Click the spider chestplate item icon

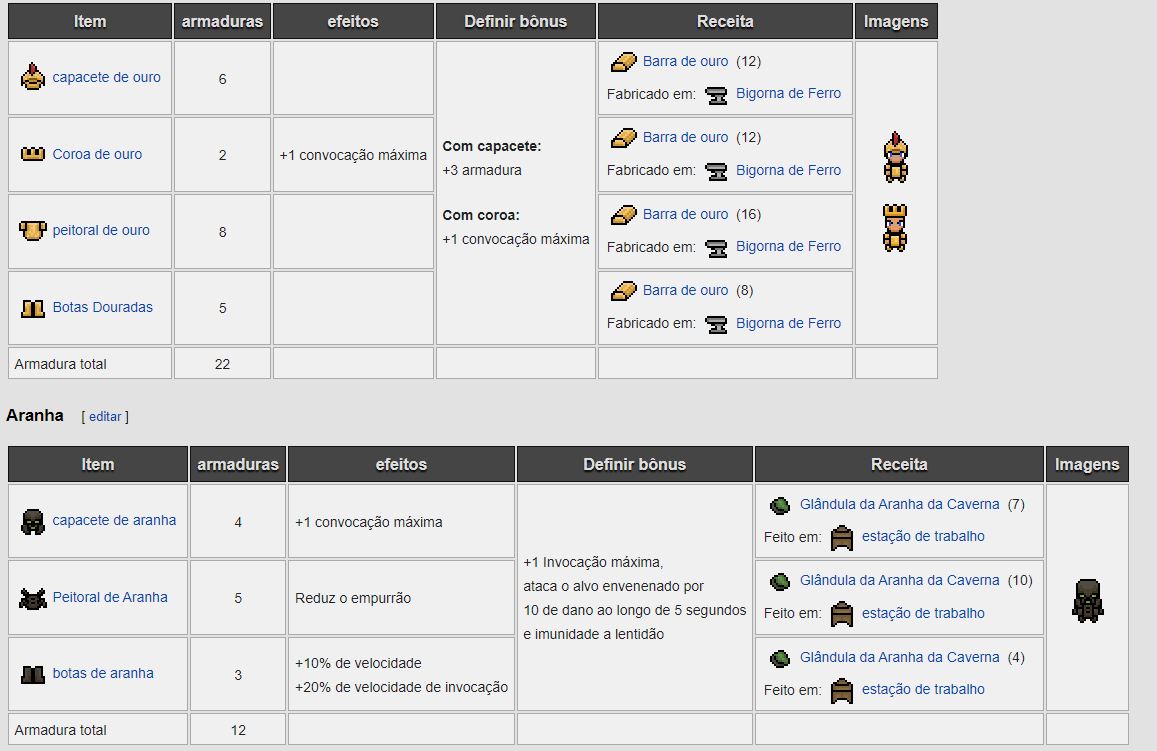pyautogui.click(x=33, y=598)
